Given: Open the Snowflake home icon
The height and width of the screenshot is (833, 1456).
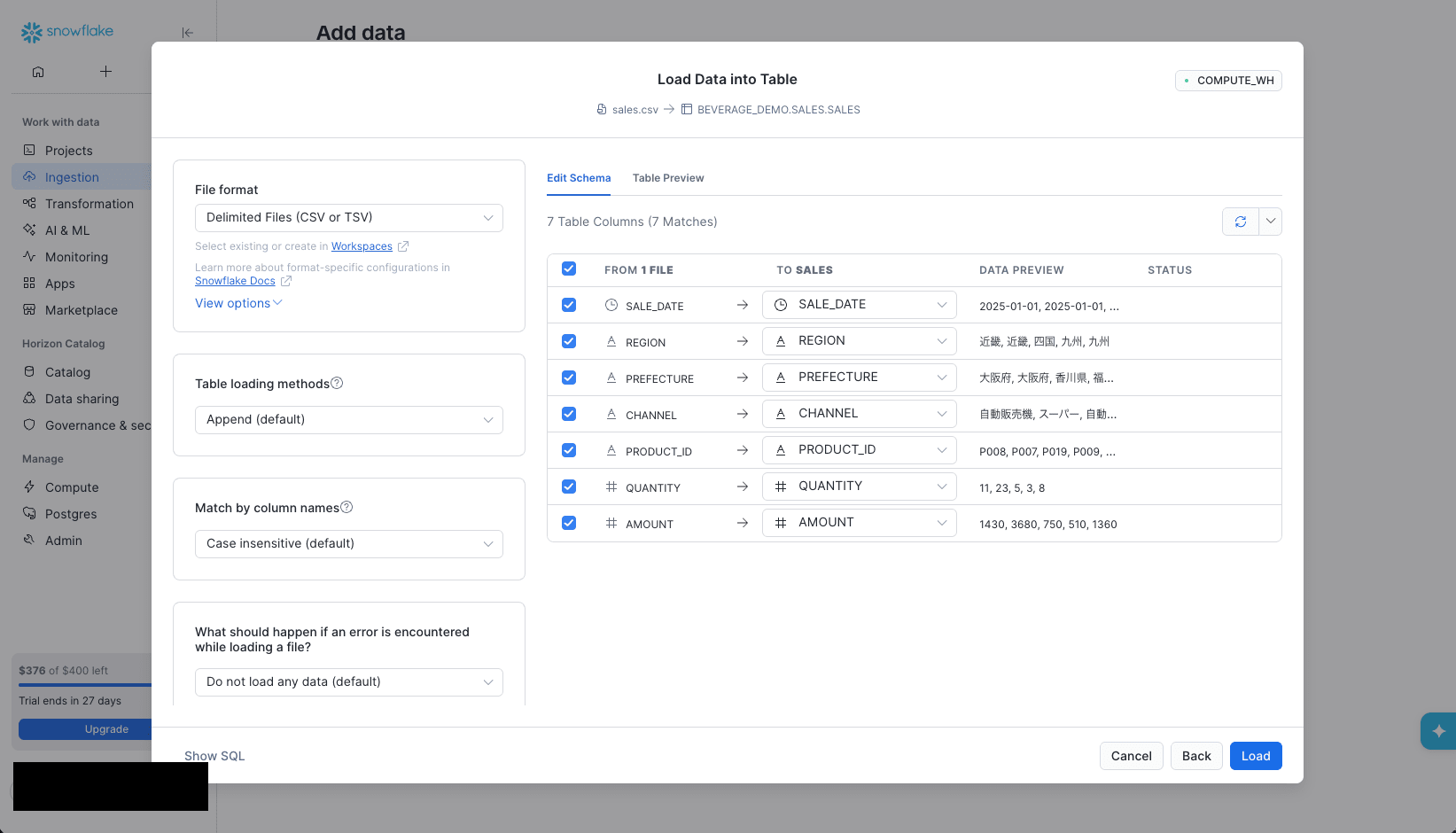Looking at the screenshot, I should point(38,72).
